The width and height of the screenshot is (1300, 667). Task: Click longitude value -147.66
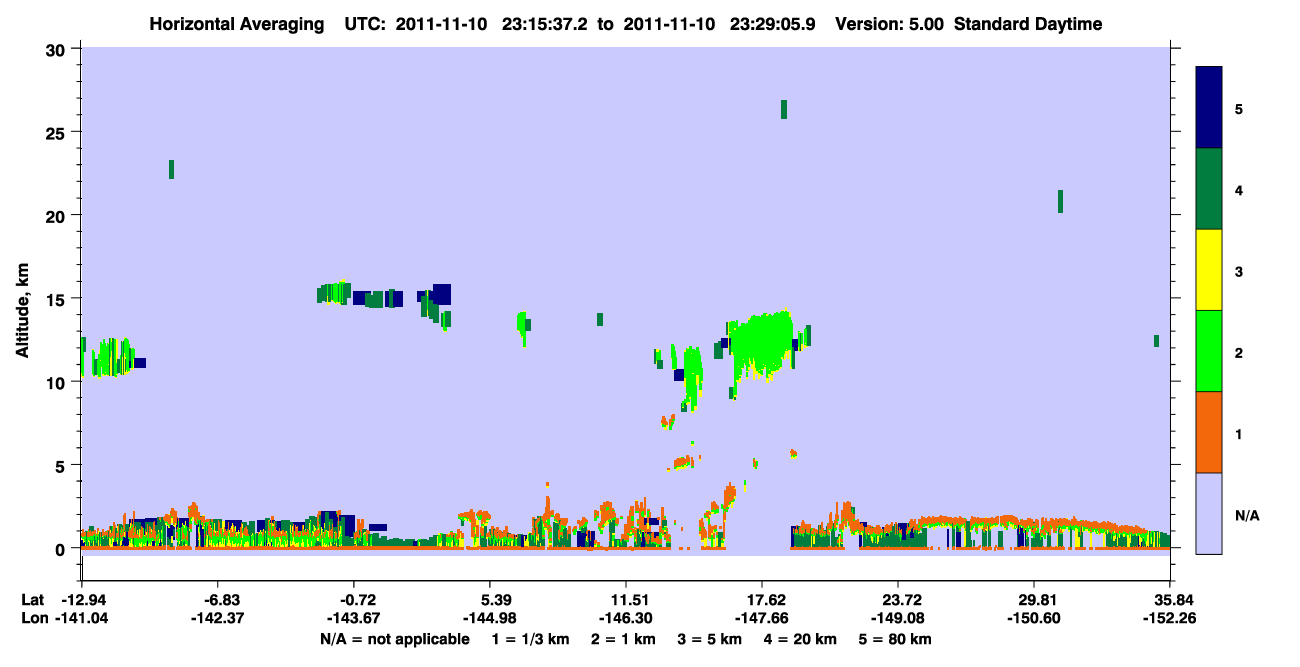(x=763, y=618)
